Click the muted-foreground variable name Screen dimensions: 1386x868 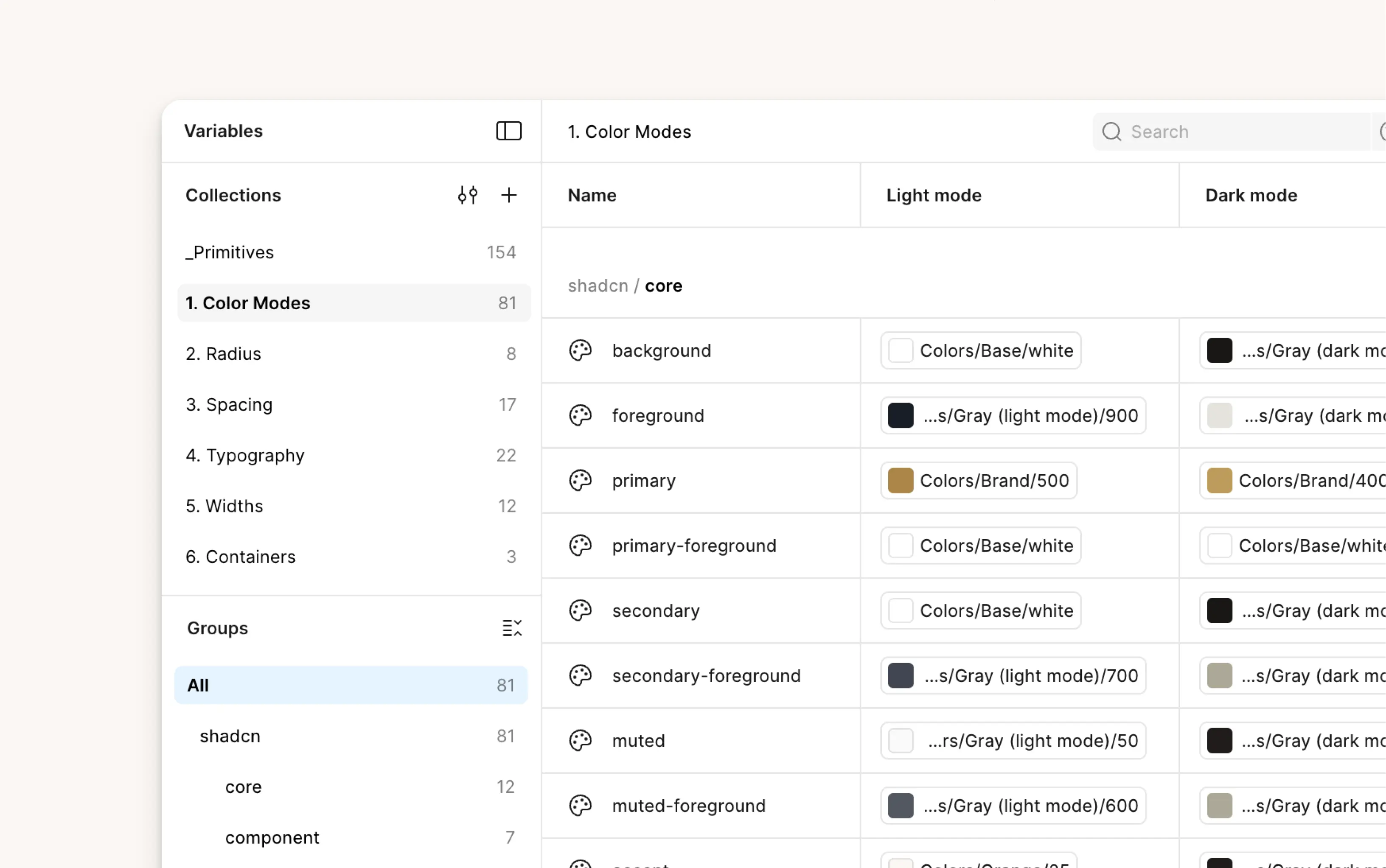[689, 806]
